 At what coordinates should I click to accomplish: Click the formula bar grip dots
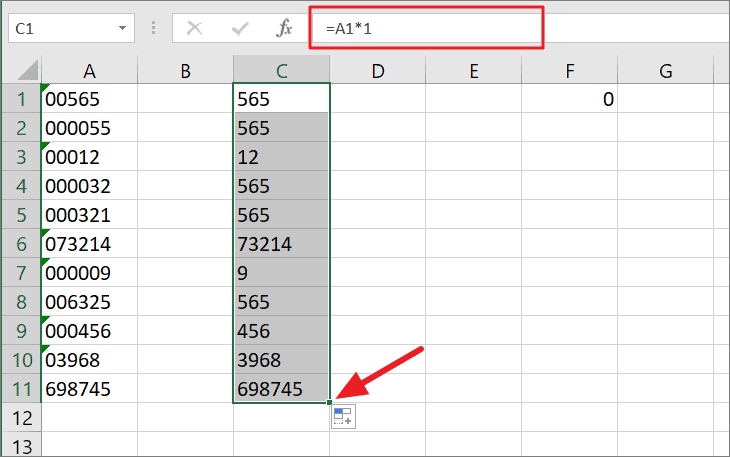click(153, 28)
